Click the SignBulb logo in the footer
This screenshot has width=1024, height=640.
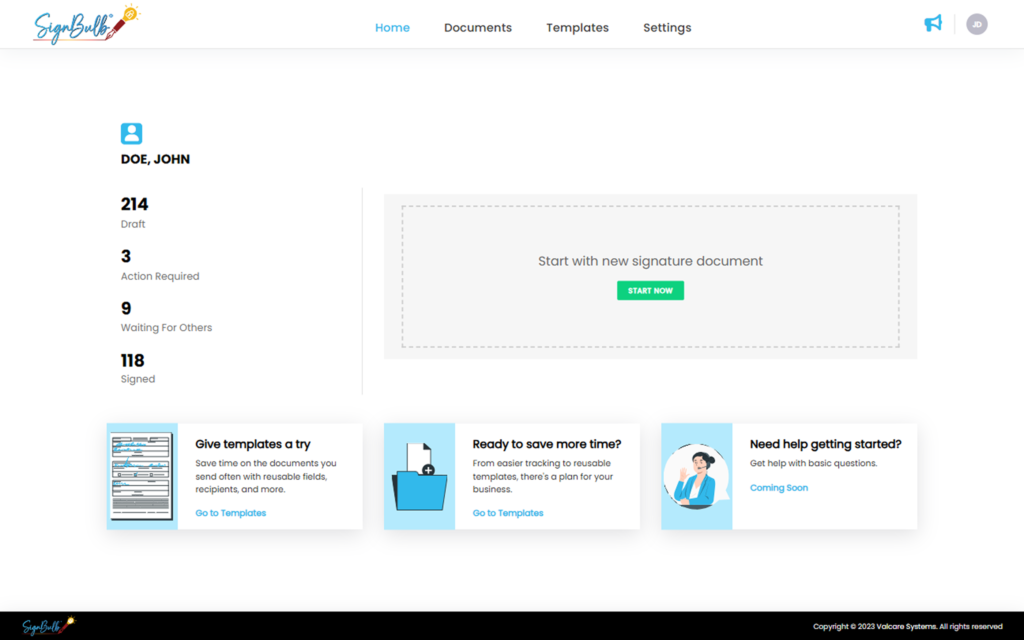point(49,626)
